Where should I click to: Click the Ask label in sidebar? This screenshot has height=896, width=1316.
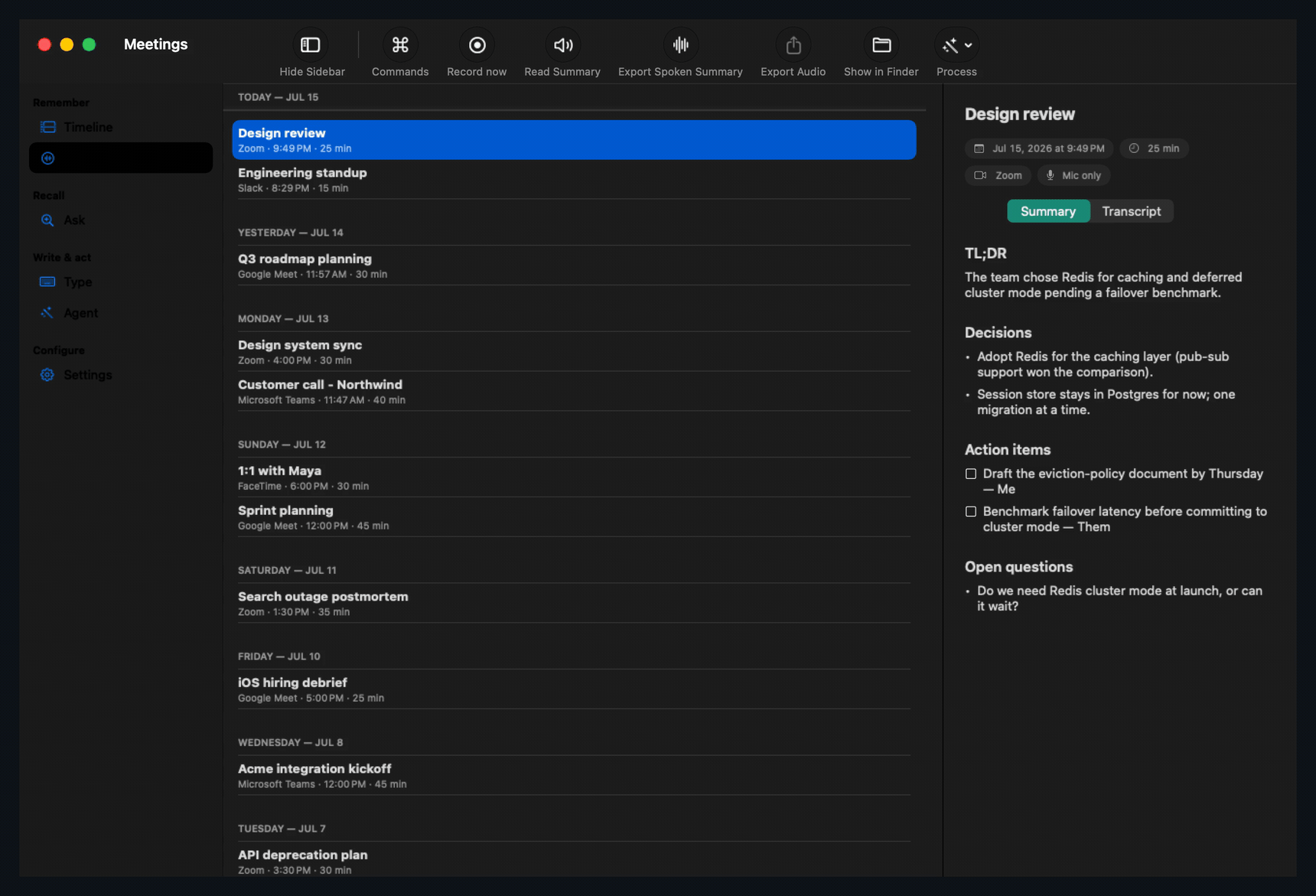point(74,220)
